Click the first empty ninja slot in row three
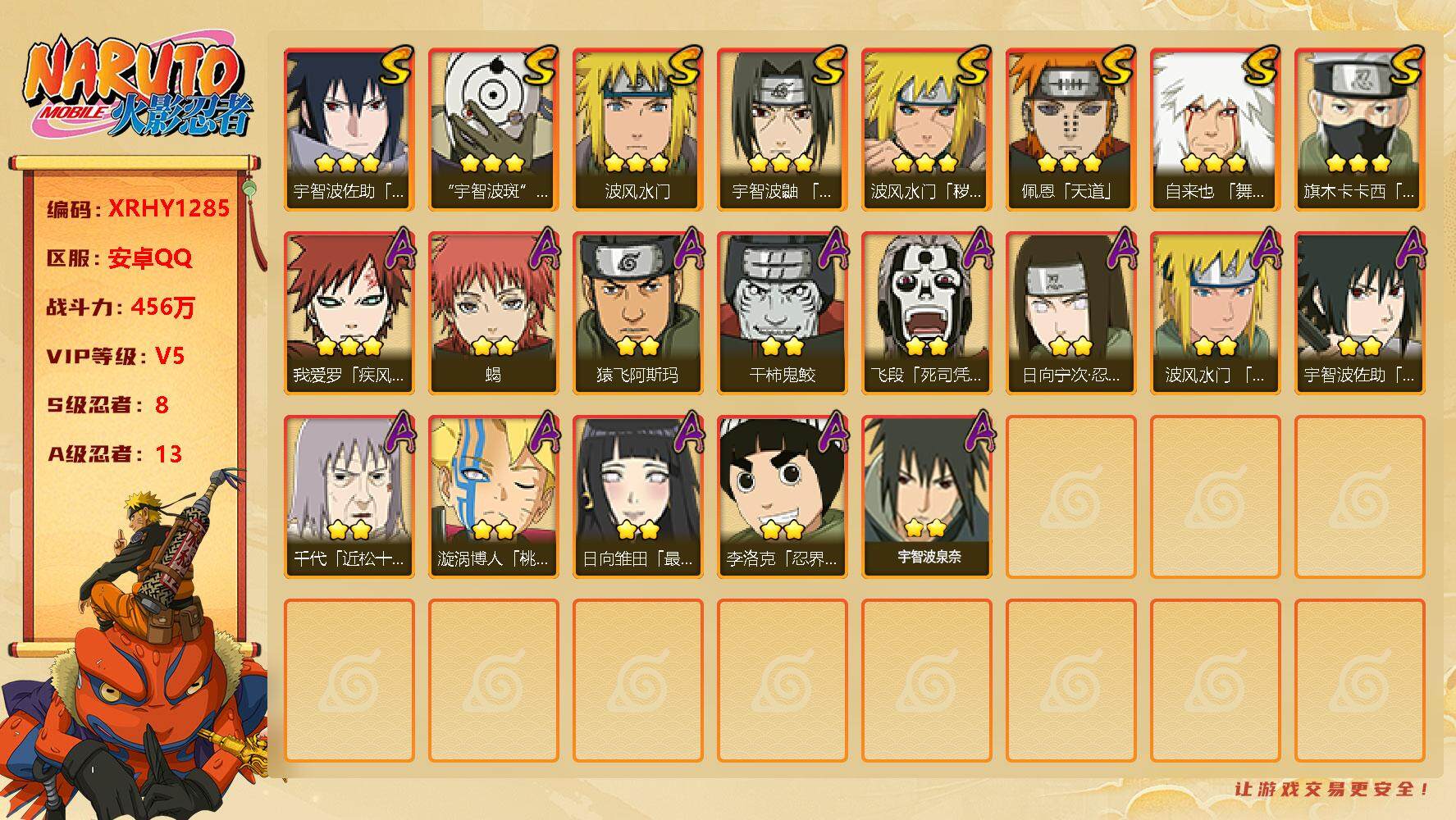Image resolution: width=1456 pixels, height=820 pixels. click(1070, 497)
